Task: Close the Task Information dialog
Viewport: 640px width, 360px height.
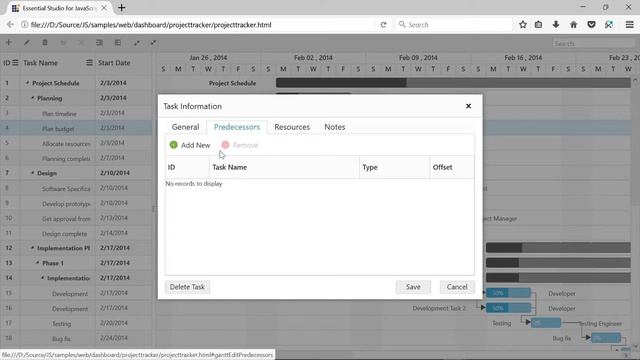Action: pyautogui.click(x=468, y=106)
